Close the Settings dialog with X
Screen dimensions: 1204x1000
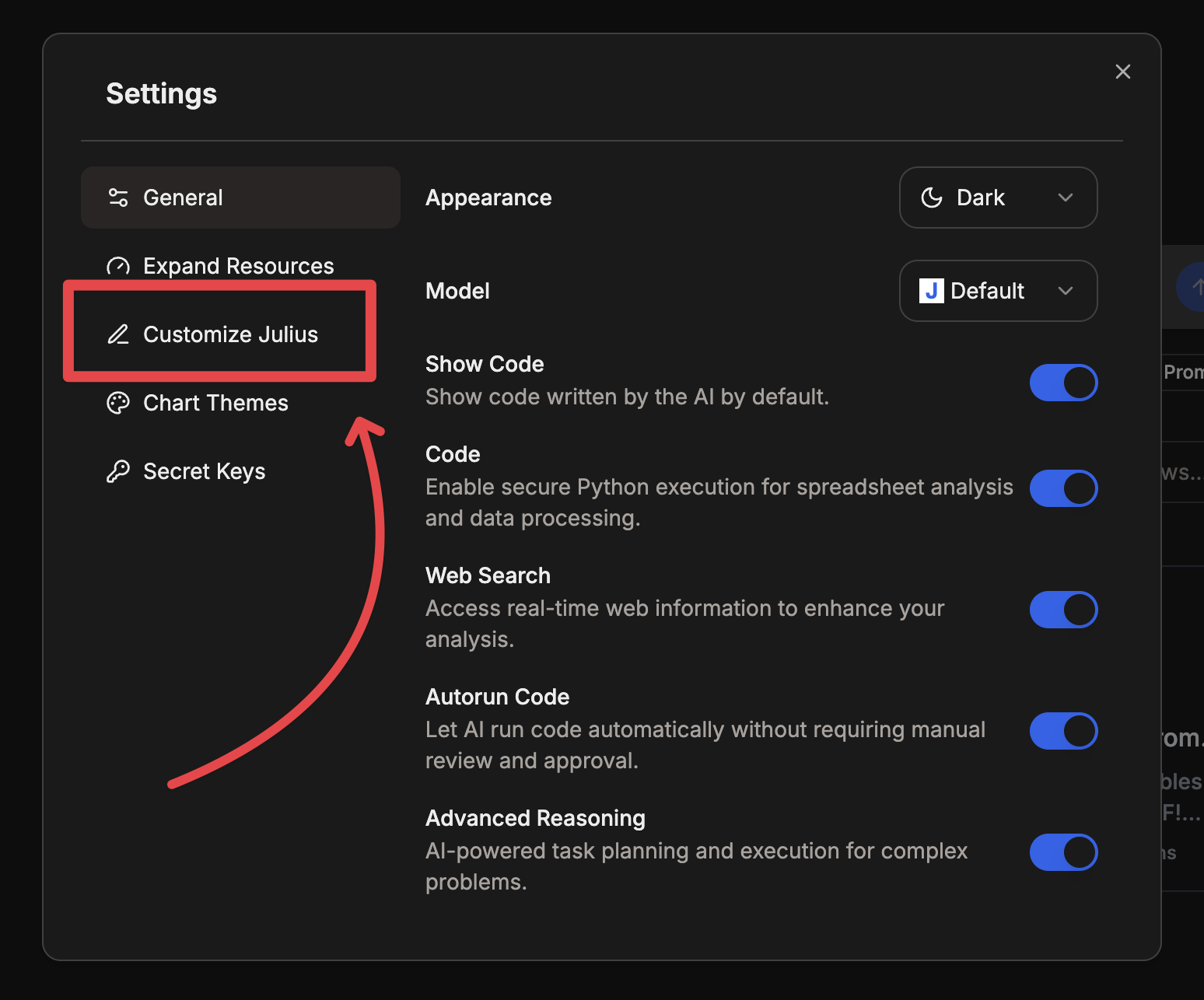[x=1123, y=72]
